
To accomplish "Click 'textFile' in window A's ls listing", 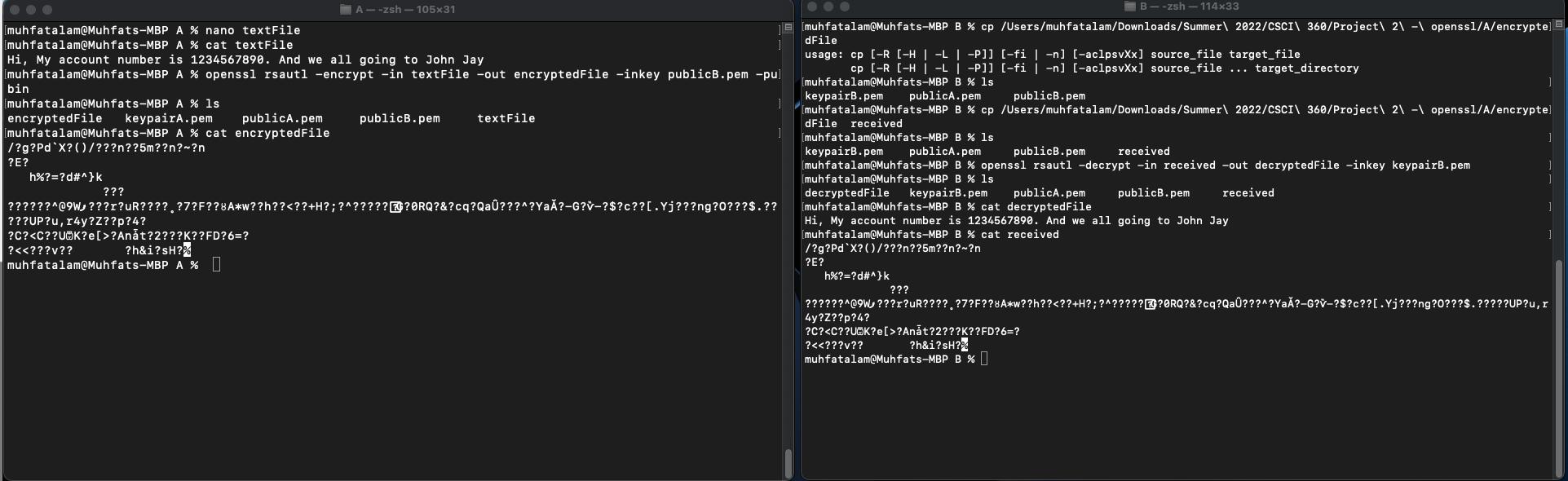I will click(x=506, y=118).
